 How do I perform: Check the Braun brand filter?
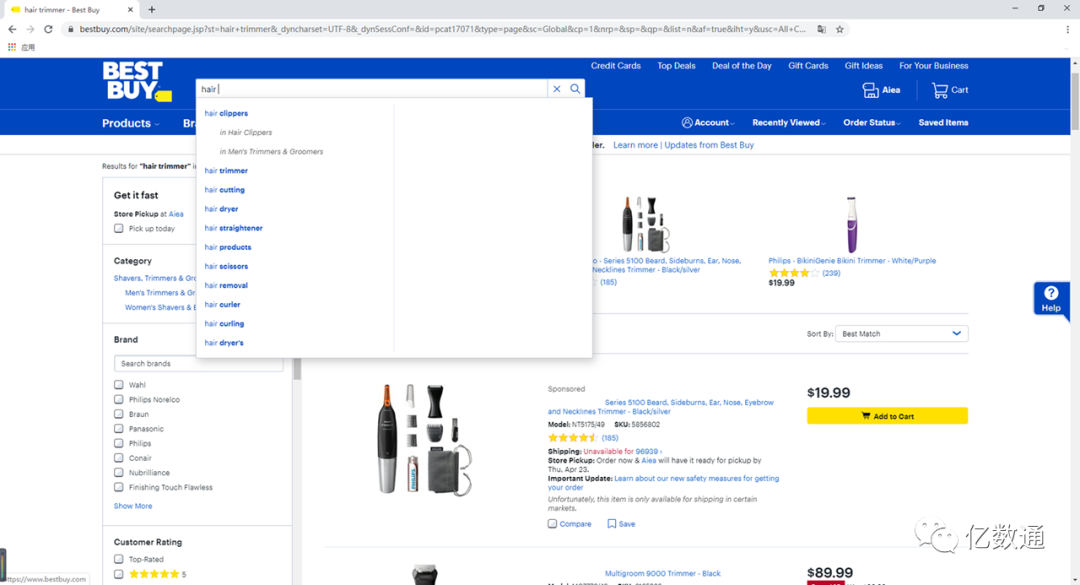click(x=118, y=414)
